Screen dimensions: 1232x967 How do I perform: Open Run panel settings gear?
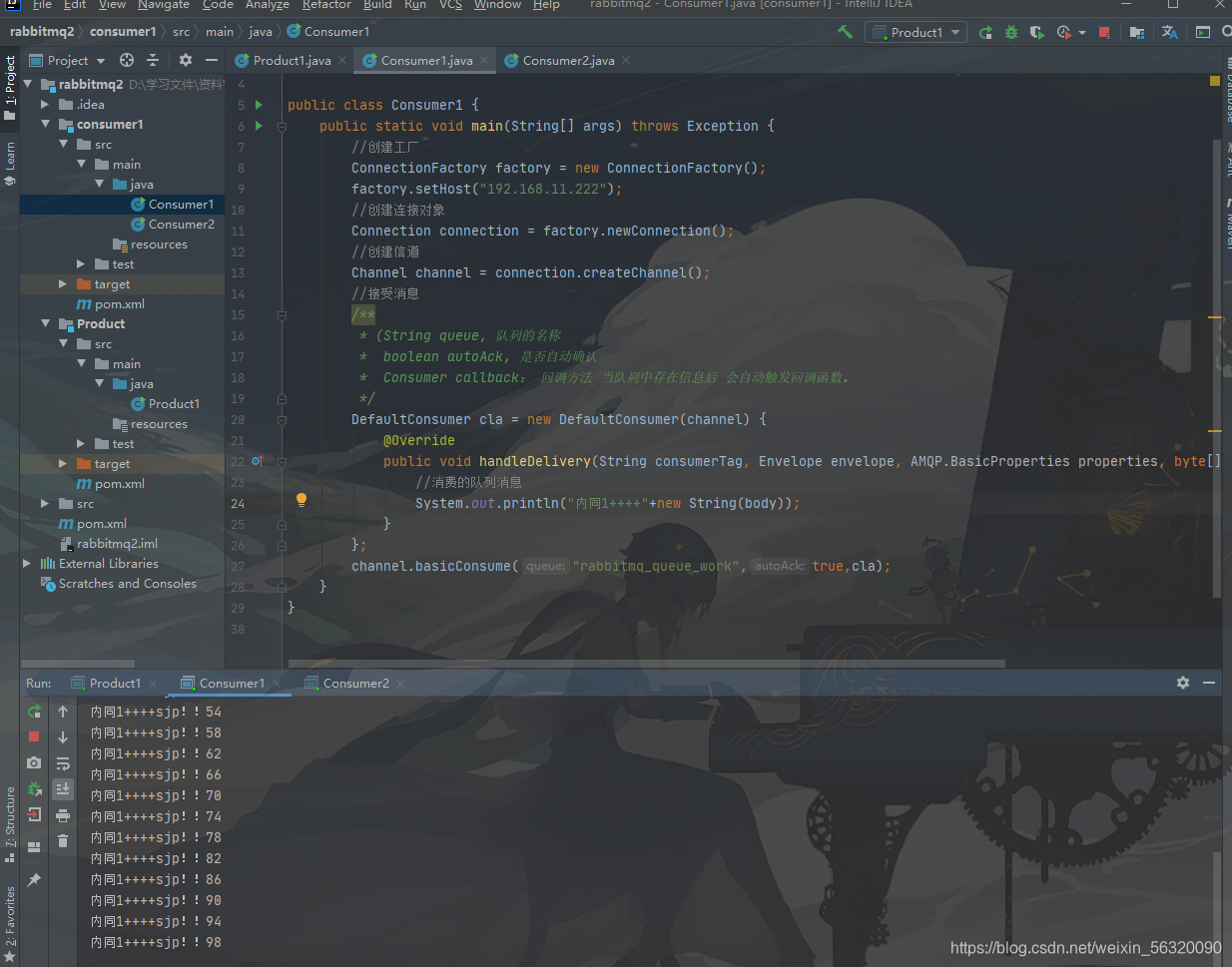pos(1183,683)
